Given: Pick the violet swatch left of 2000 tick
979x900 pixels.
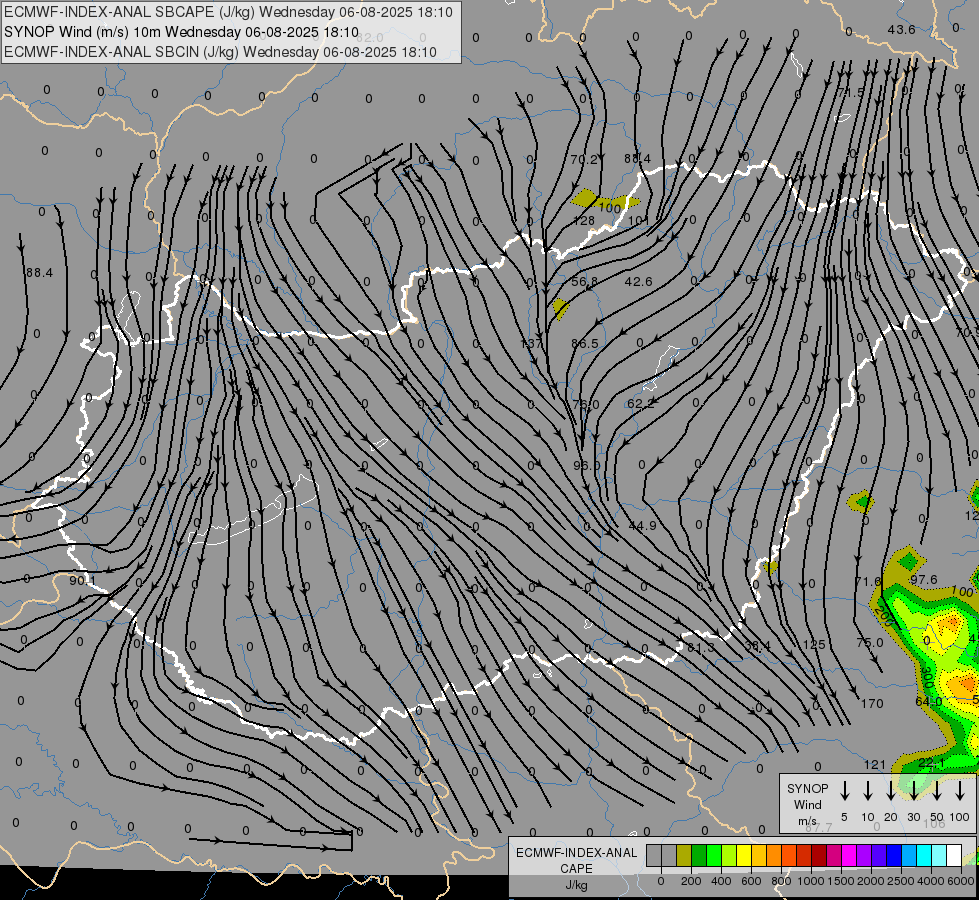Looking at the screenshot, I should tap(864, 855).
